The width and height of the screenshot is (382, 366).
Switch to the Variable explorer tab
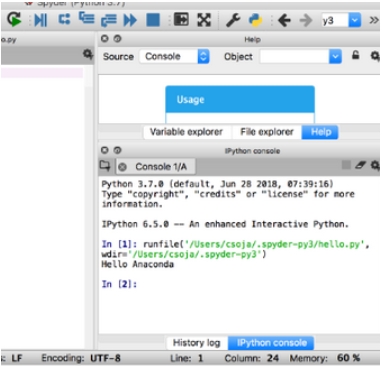(186, 132)
